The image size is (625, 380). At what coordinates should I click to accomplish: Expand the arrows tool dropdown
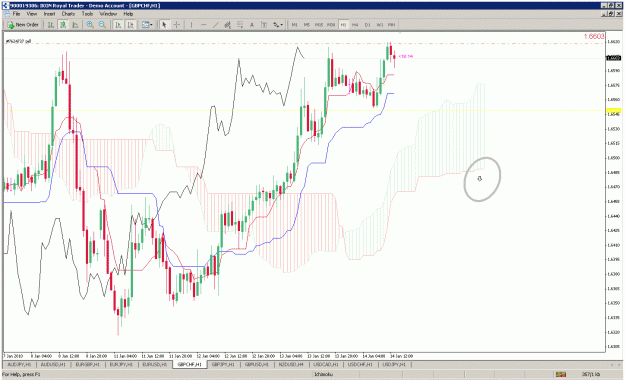(282, 25)
